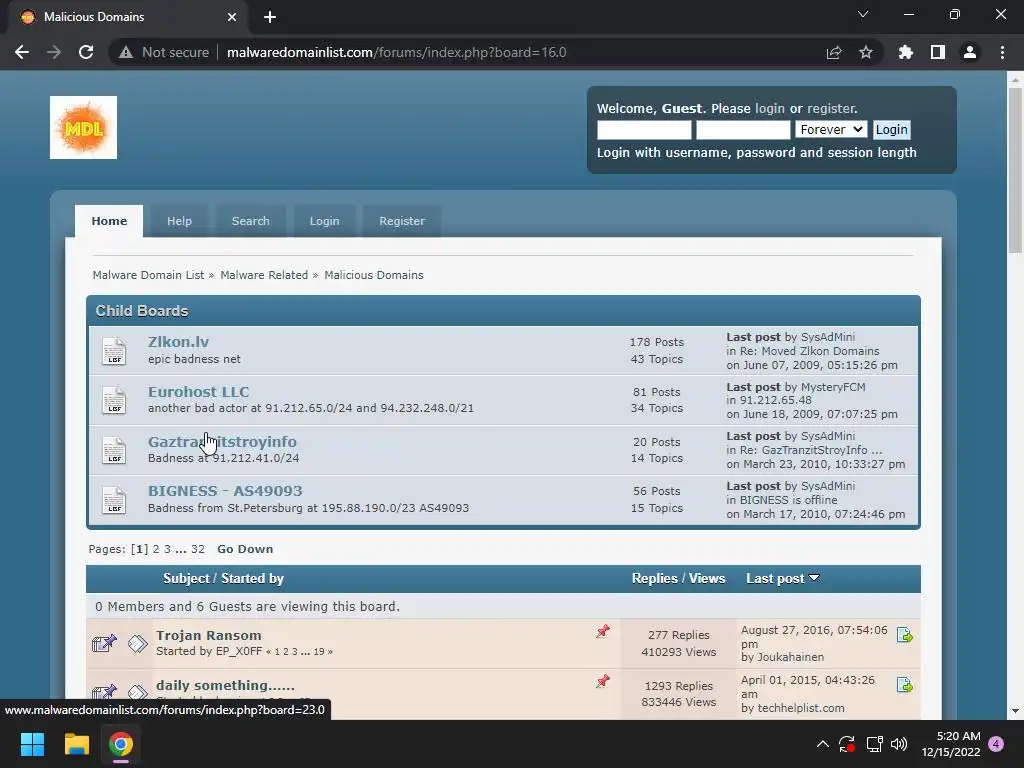Select the Home tab

(109, 221)
